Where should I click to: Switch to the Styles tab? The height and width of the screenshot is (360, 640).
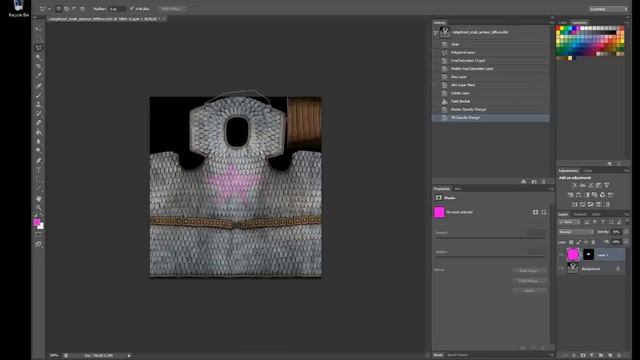click(x=587, y=171)
